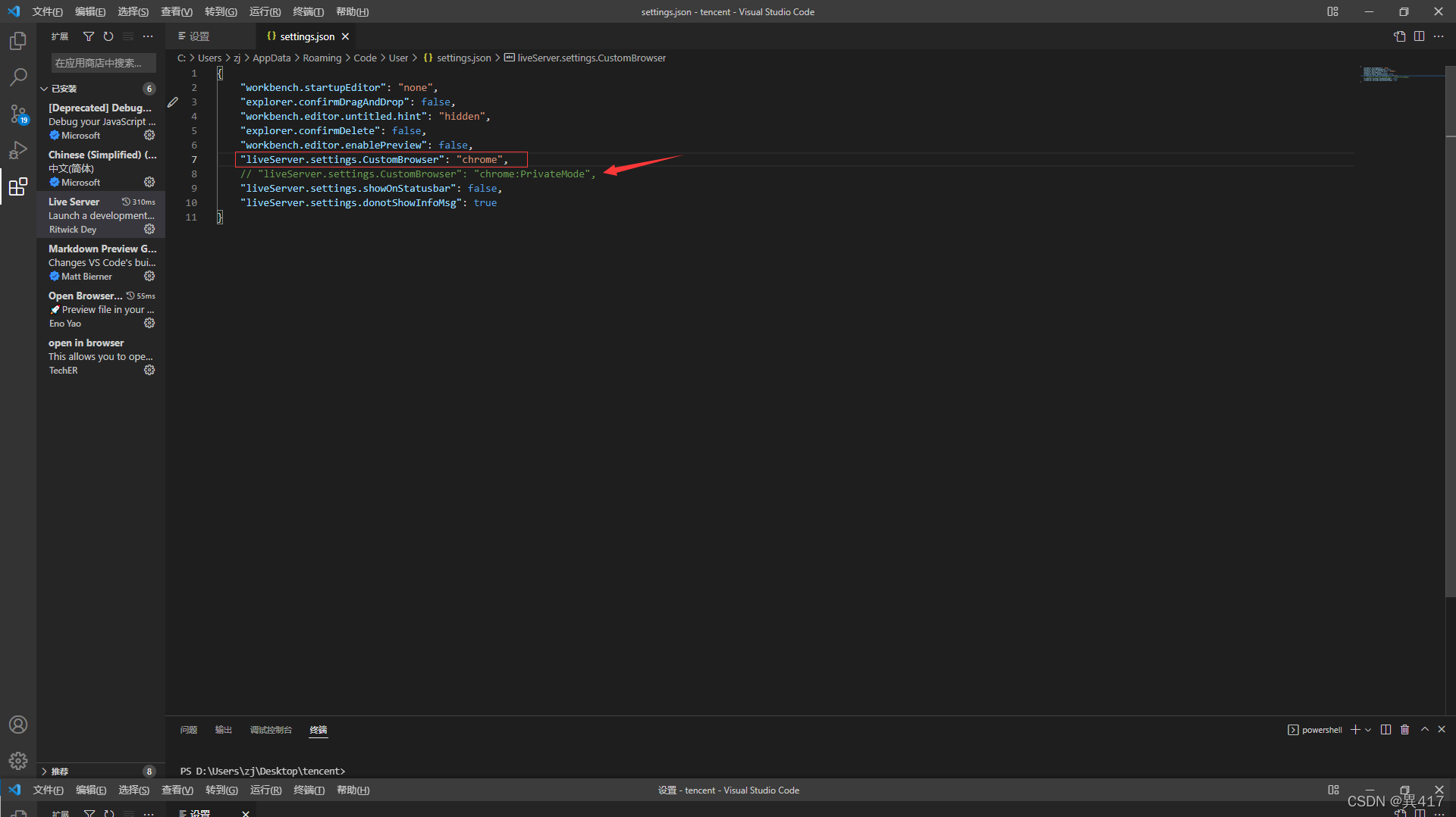1456x817 pixels.
Task: Open editor more actions ellipsis
Action: (x=1439, y=36)
